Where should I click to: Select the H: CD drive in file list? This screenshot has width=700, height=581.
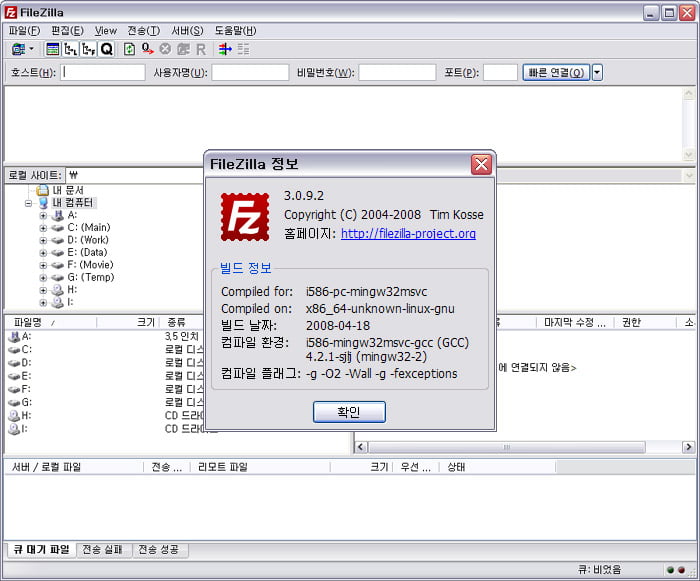coord(14,415)
